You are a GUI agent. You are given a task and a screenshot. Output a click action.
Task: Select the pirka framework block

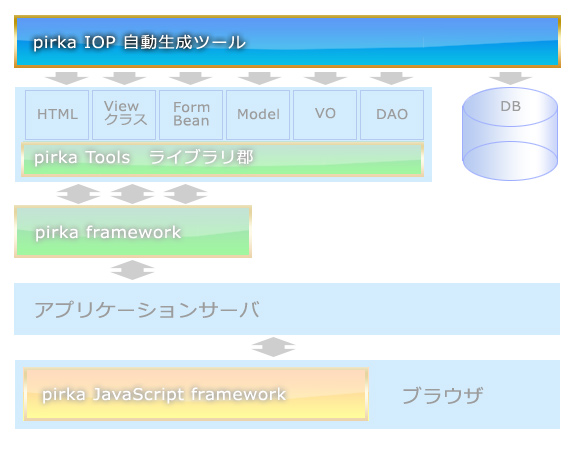click(133, 231)
